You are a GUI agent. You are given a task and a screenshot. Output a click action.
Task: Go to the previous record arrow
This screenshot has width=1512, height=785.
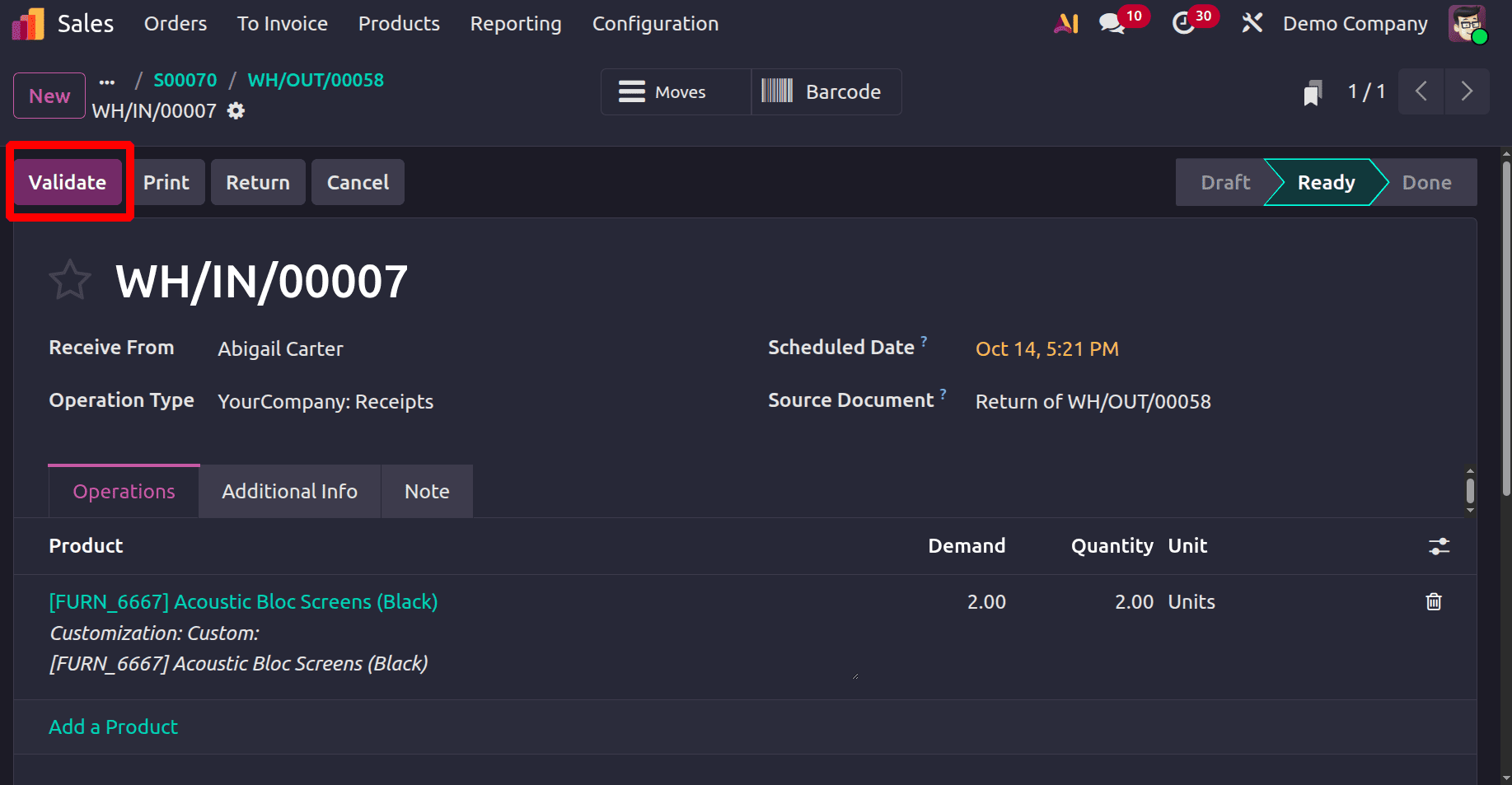click(1421, 91)
